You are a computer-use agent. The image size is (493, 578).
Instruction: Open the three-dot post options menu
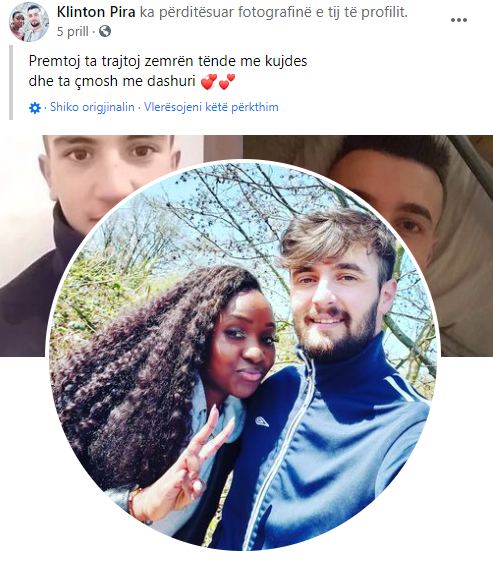pyautogui.click(x=459, y=20)
